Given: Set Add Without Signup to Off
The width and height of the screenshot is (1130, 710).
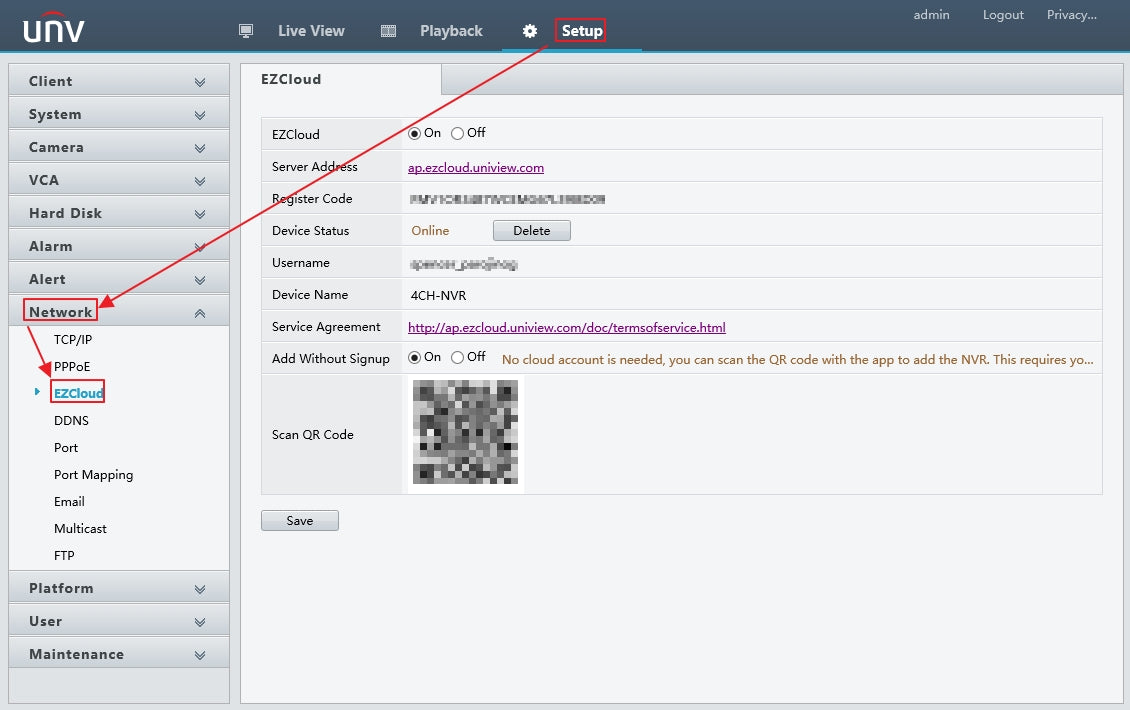Looking at the screenshot, I should (458, 357).
